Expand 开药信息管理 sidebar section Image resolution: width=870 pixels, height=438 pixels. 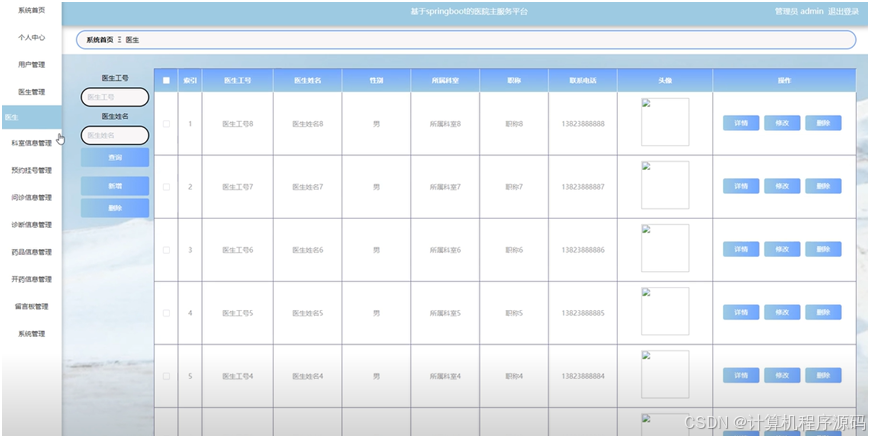(31, 279)
